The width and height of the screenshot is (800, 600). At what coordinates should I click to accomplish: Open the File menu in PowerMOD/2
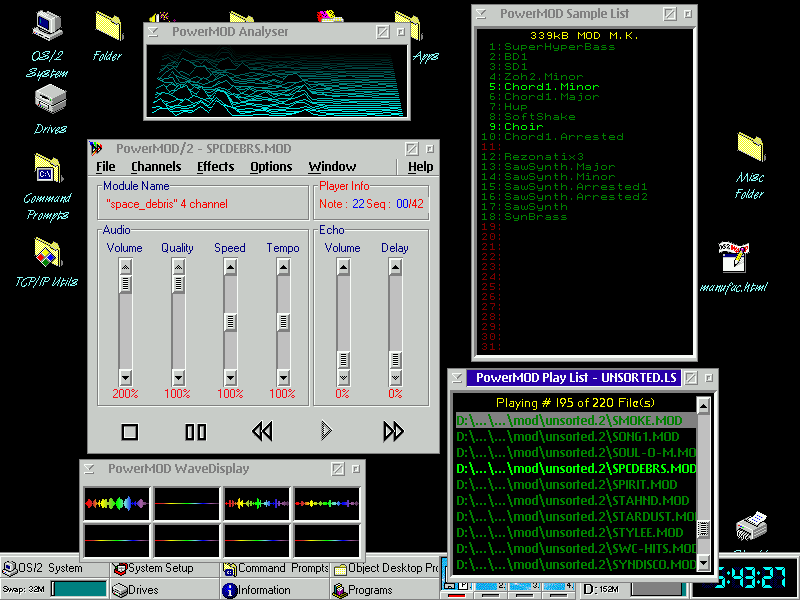pos(106,167)
